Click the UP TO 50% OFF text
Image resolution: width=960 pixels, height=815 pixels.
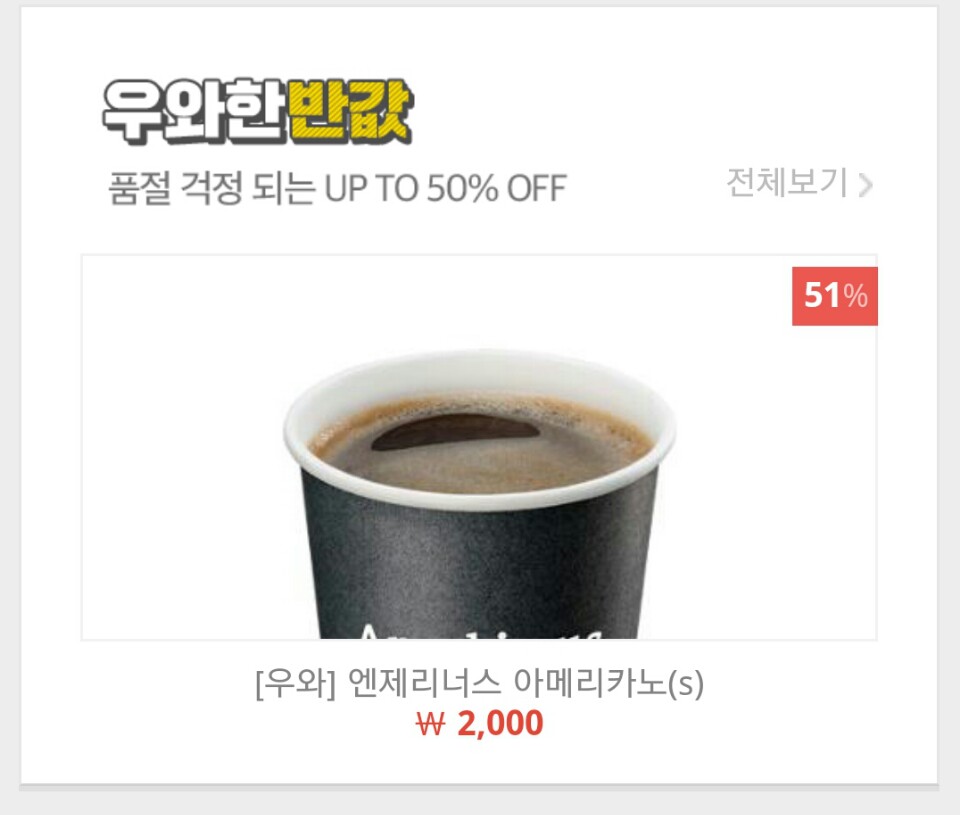point(445,188)
